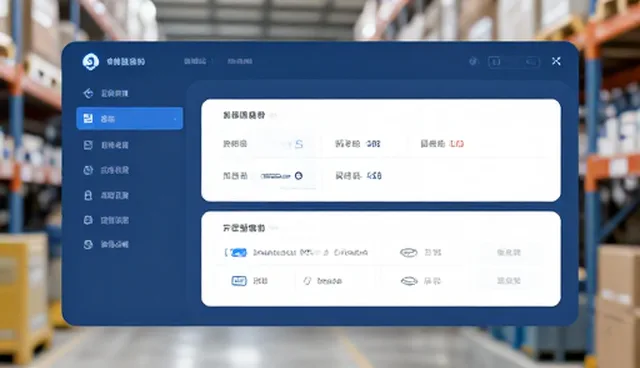Click the outlined blue card icon in lower panel
Screen dimensions: 640x368
point(239,281)
